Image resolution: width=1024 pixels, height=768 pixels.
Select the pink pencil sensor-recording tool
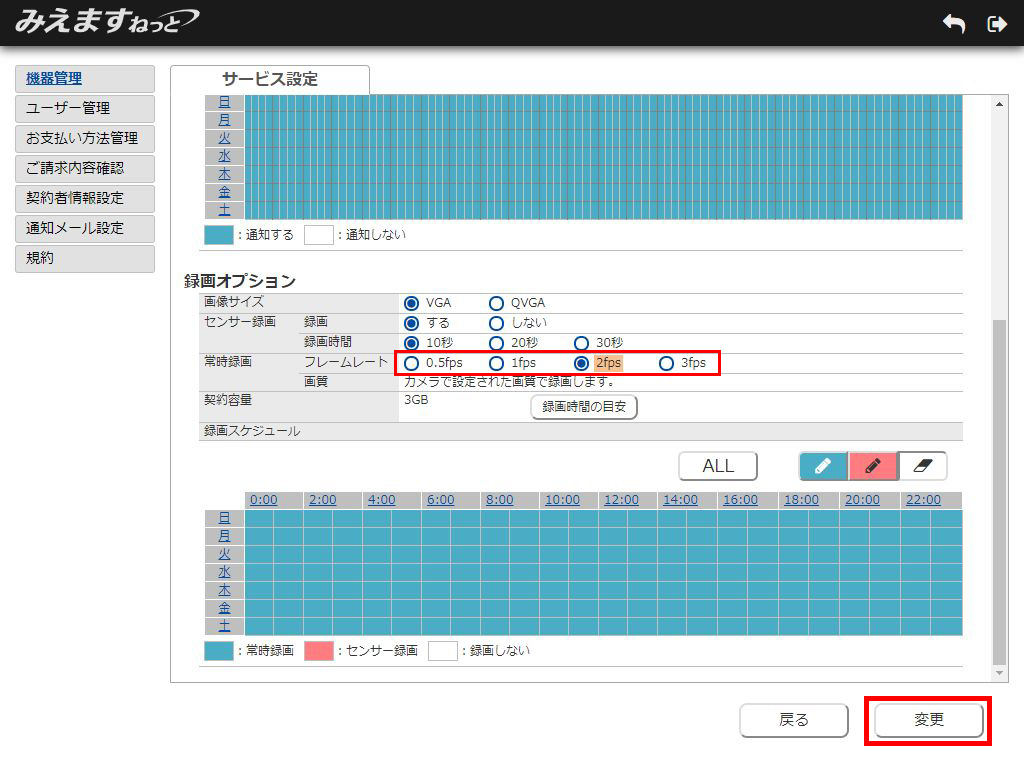pos(872,466)
